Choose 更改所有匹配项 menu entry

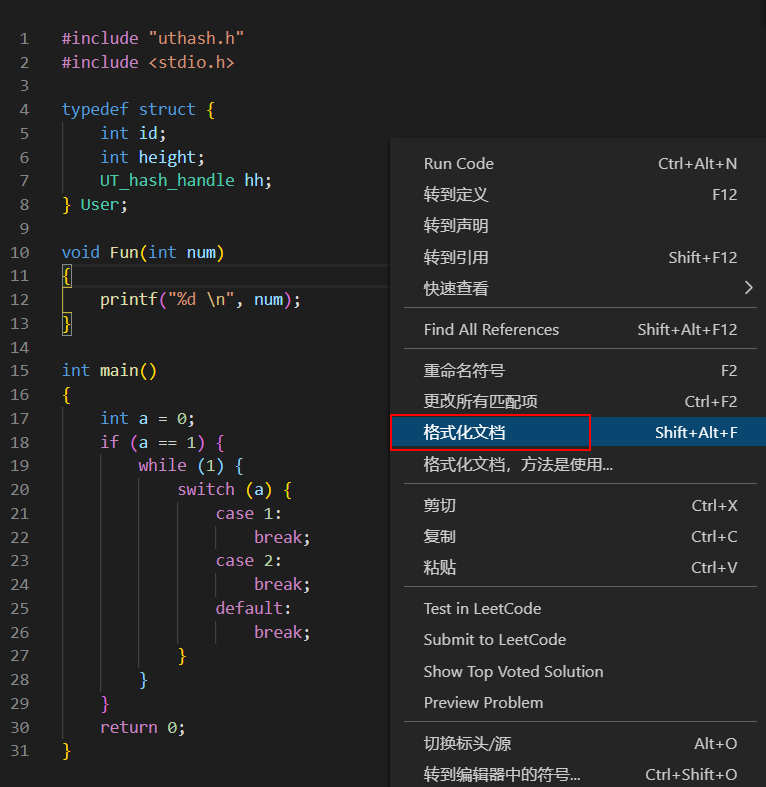point(580,402)
